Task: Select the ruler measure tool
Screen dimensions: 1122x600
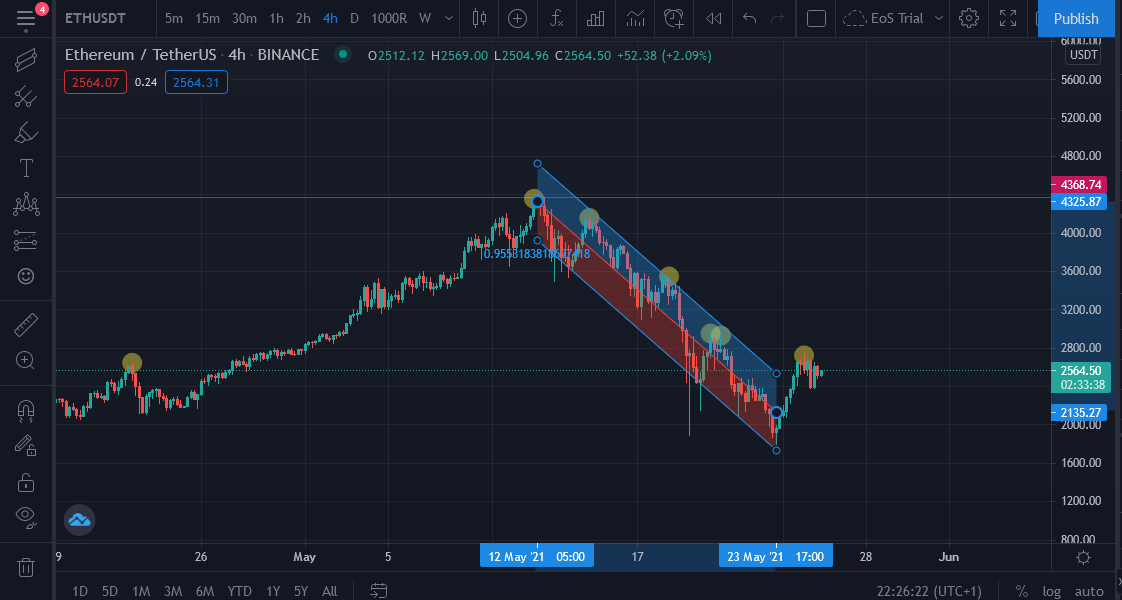Action: pos(26,325)
